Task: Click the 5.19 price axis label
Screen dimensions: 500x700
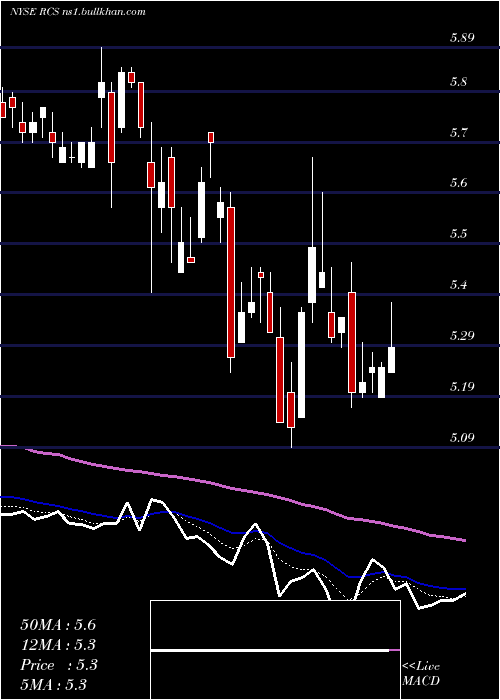Action: click(462, 386)
